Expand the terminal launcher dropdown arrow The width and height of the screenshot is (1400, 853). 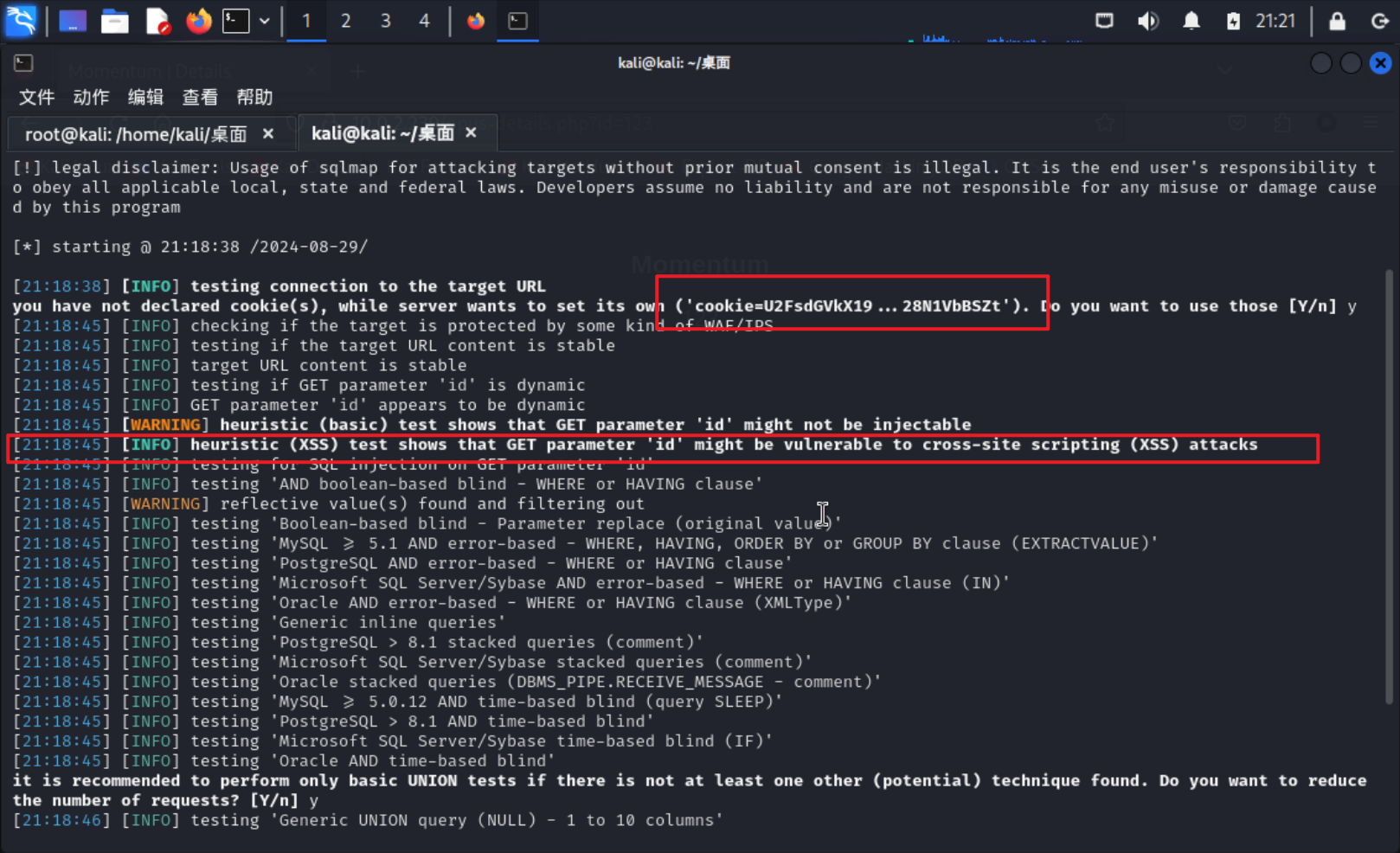point(265,21)
